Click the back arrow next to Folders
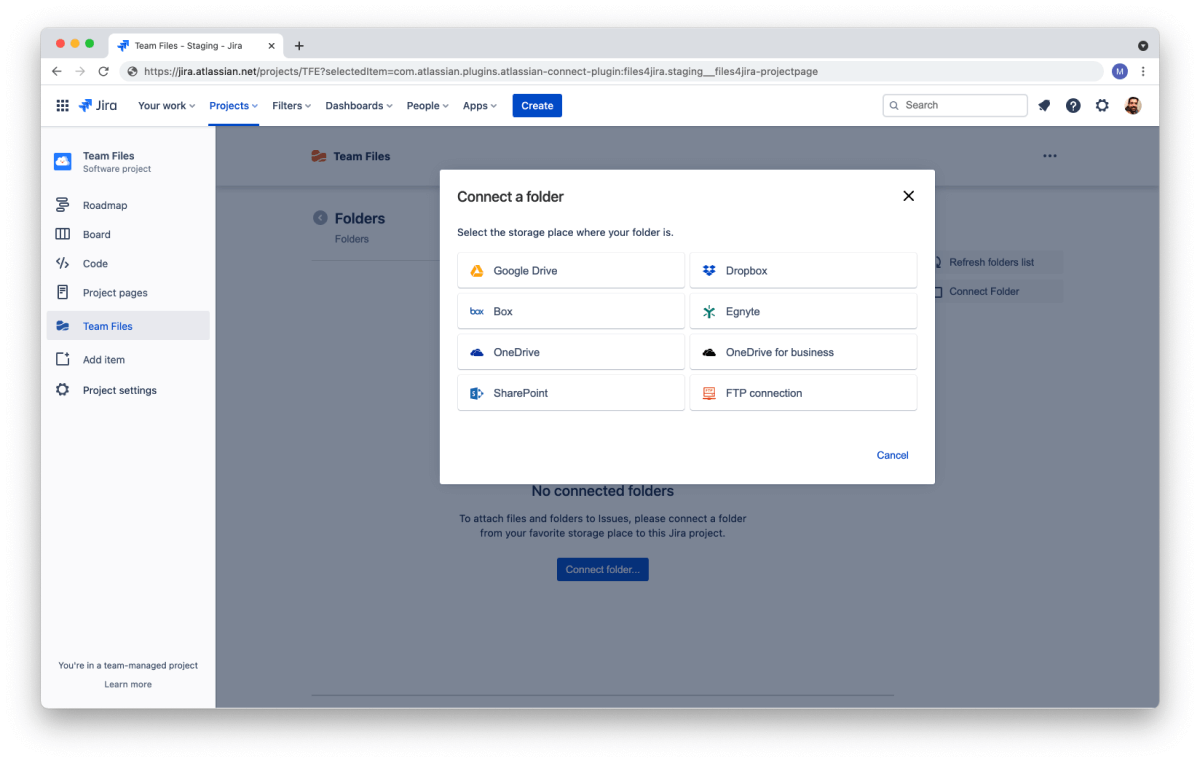 pyautogui.click(x=320, y=218)
